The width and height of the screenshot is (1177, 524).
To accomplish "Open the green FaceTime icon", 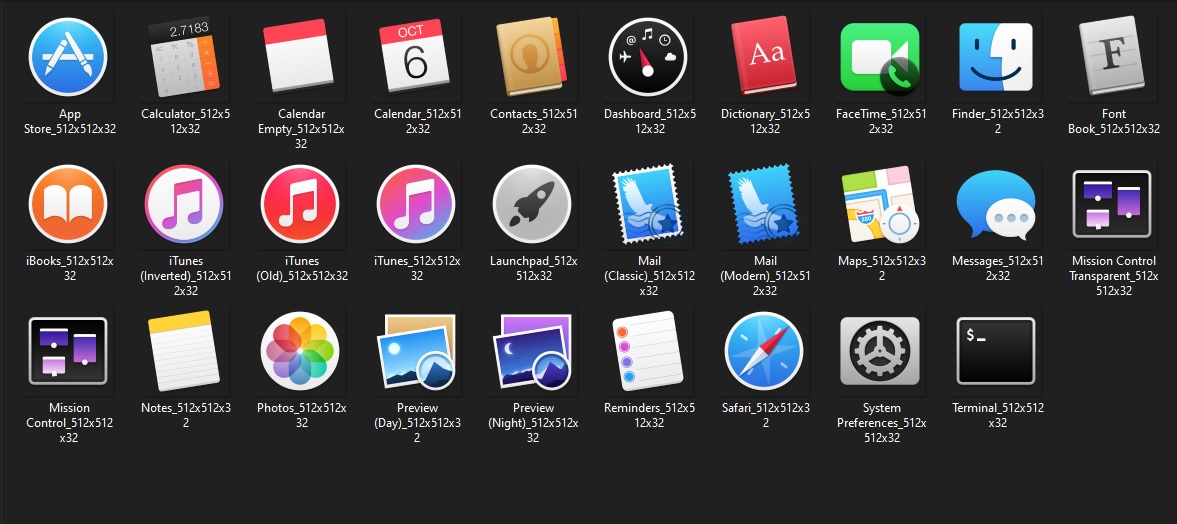I will (880, 58).
